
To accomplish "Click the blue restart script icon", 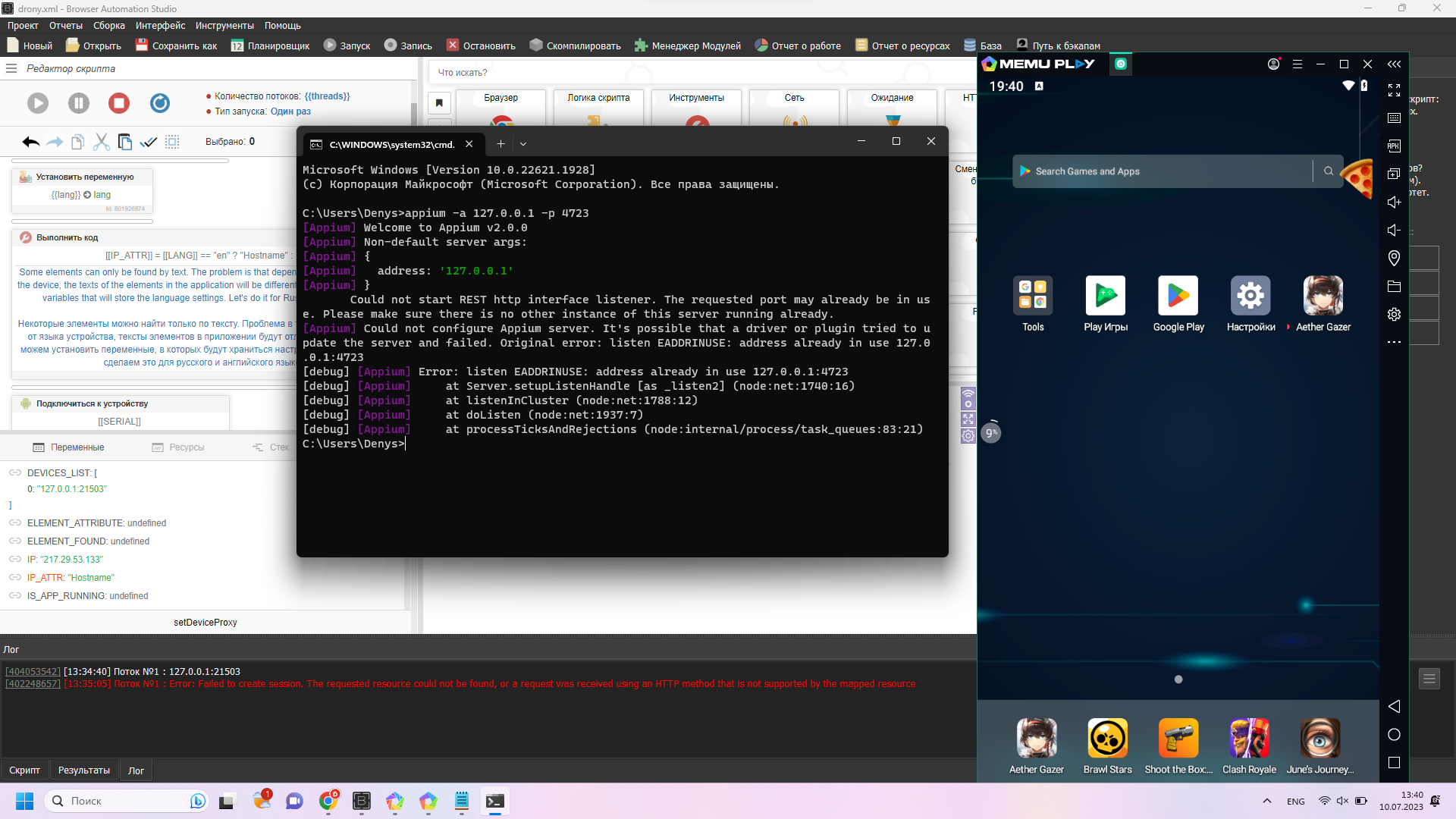I will click(x=159, y=103).
